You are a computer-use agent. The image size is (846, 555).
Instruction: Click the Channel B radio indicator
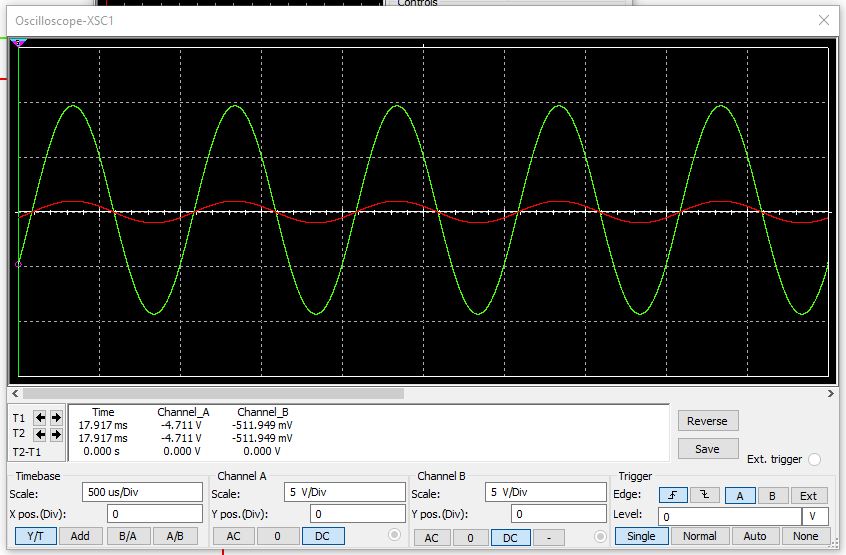pyautogui.click(x=600, y=536)
